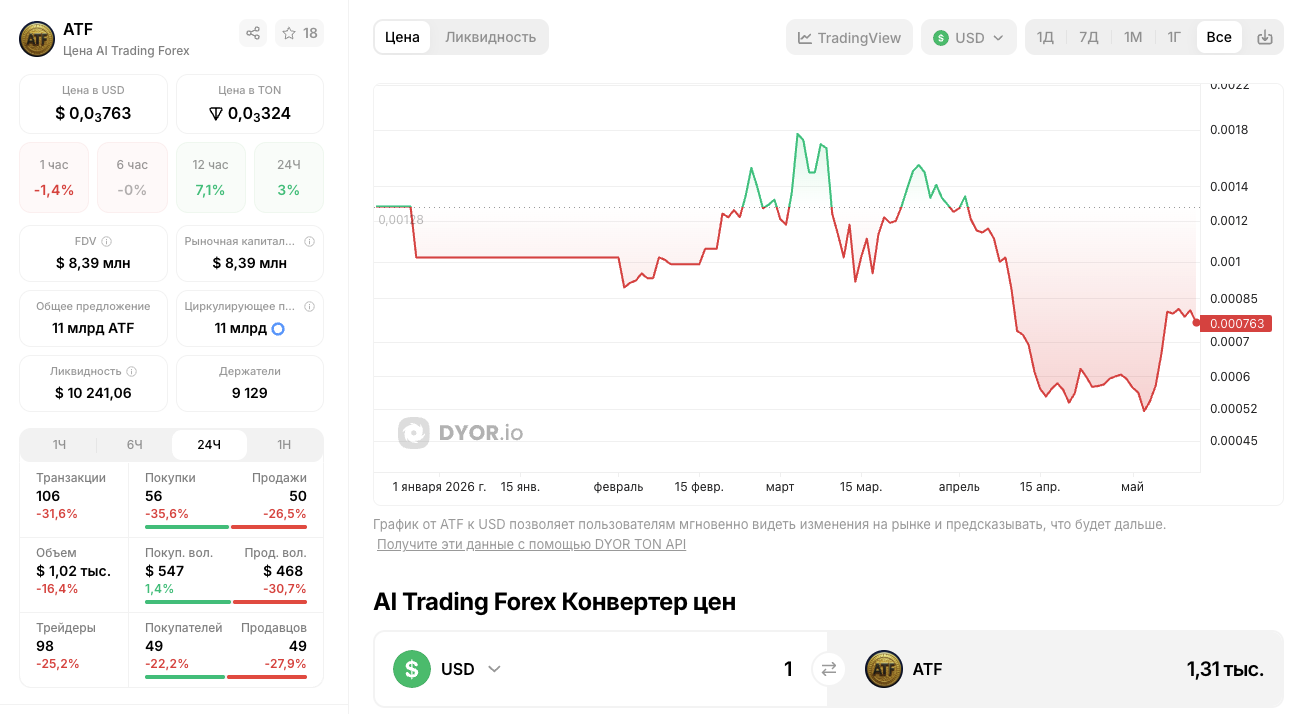
Task: Click the buy volume value $ 547
Action: tap(164, 571)
